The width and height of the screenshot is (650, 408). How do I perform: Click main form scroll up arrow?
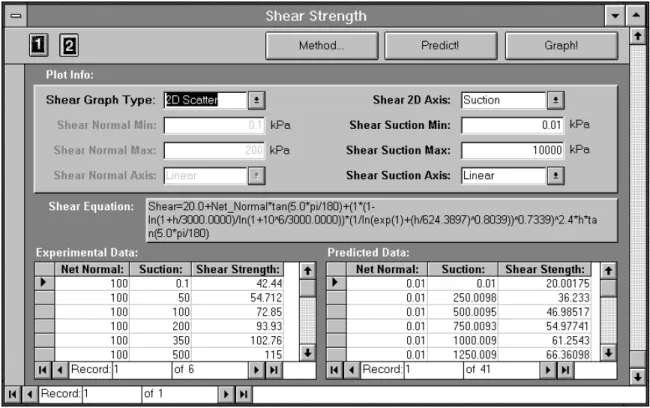[x=638, y=36]
